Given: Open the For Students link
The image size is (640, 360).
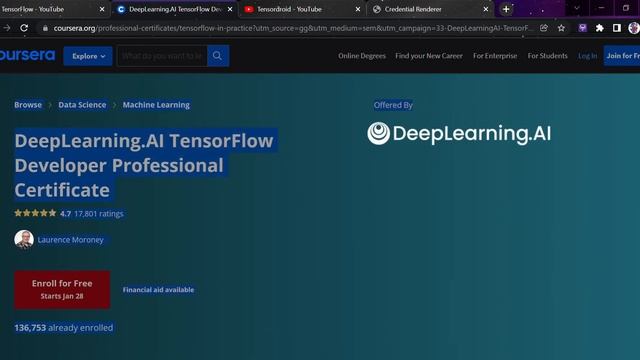Looking at the screenshot, I should (547, 56).
